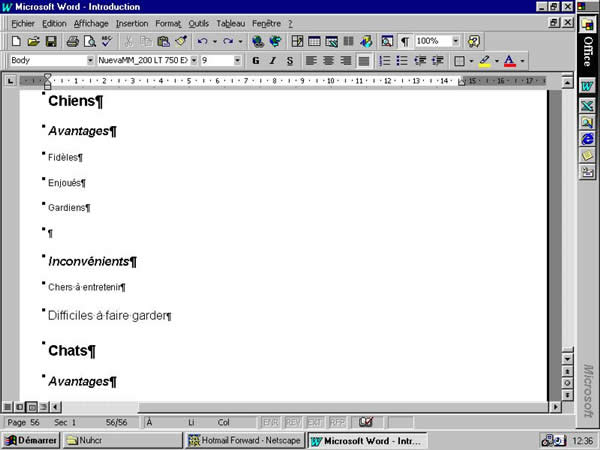
Task: Open the Fichier menu
Action: [23, 24]
